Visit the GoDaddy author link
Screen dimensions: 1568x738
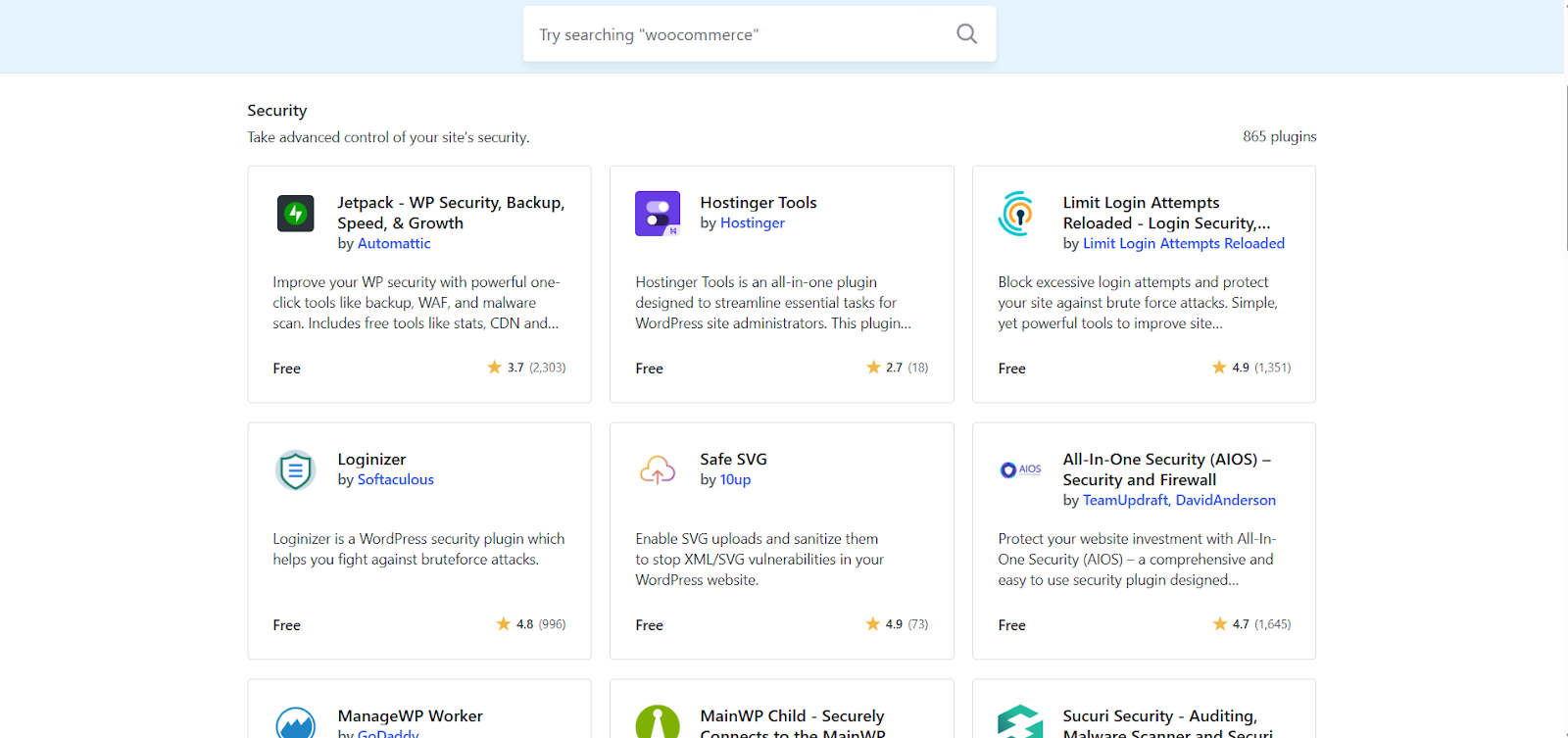click(x=388, y=734)
